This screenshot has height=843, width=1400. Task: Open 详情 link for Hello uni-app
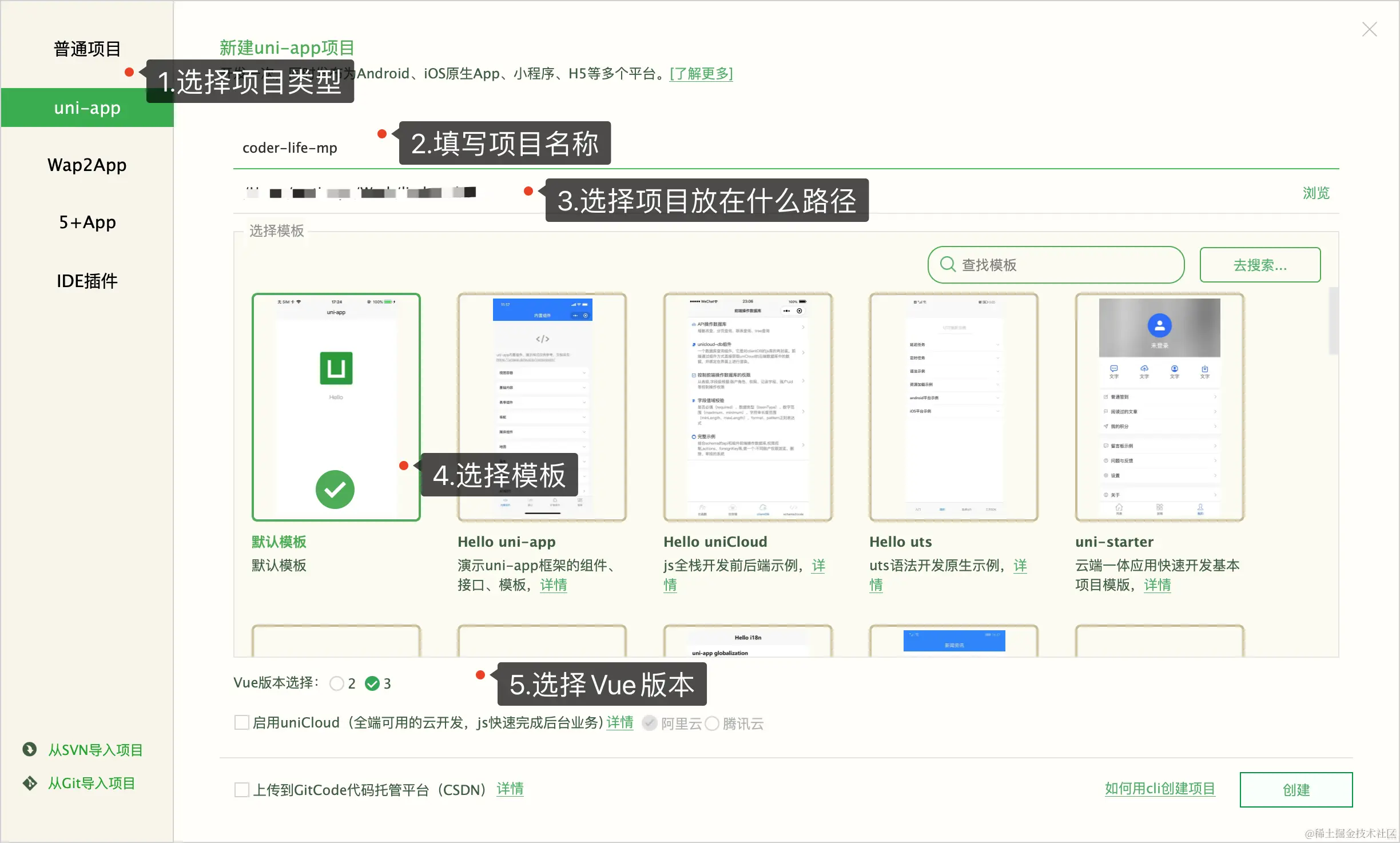[554, 585]
